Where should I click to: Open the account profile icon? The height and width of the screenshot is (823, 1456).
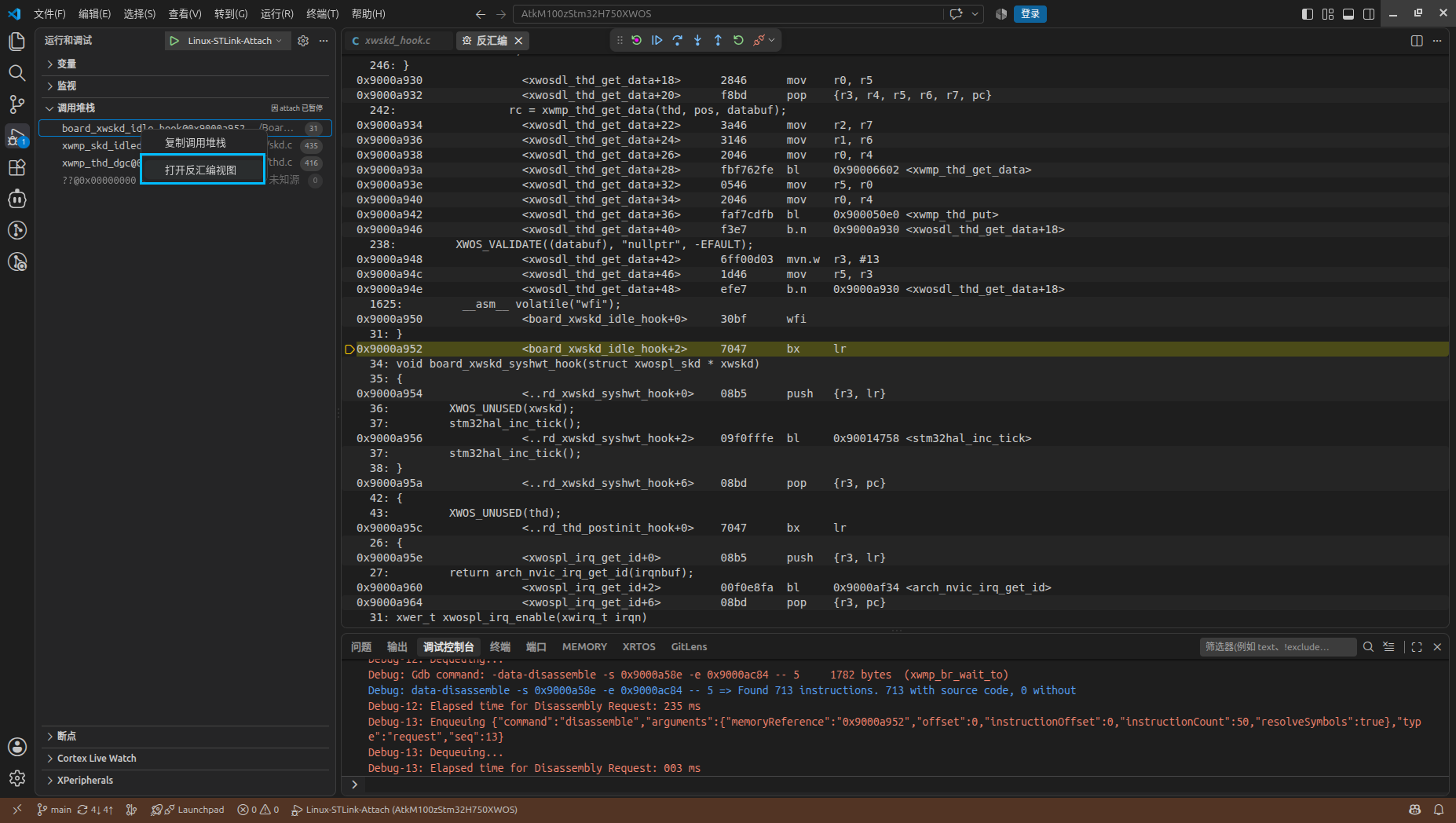coord(16,747)
